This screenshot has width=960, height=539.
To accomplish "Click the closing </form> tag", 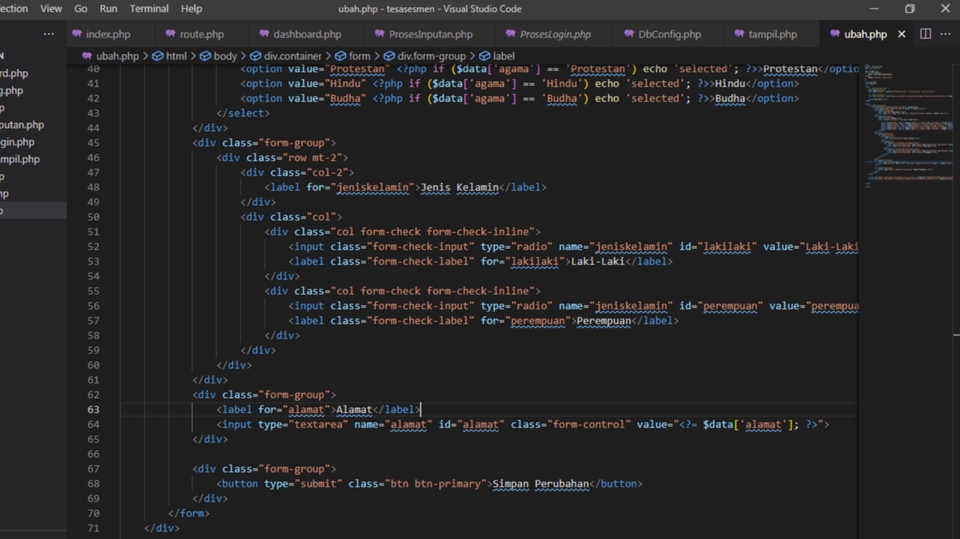I will click(x=189, y=513).
